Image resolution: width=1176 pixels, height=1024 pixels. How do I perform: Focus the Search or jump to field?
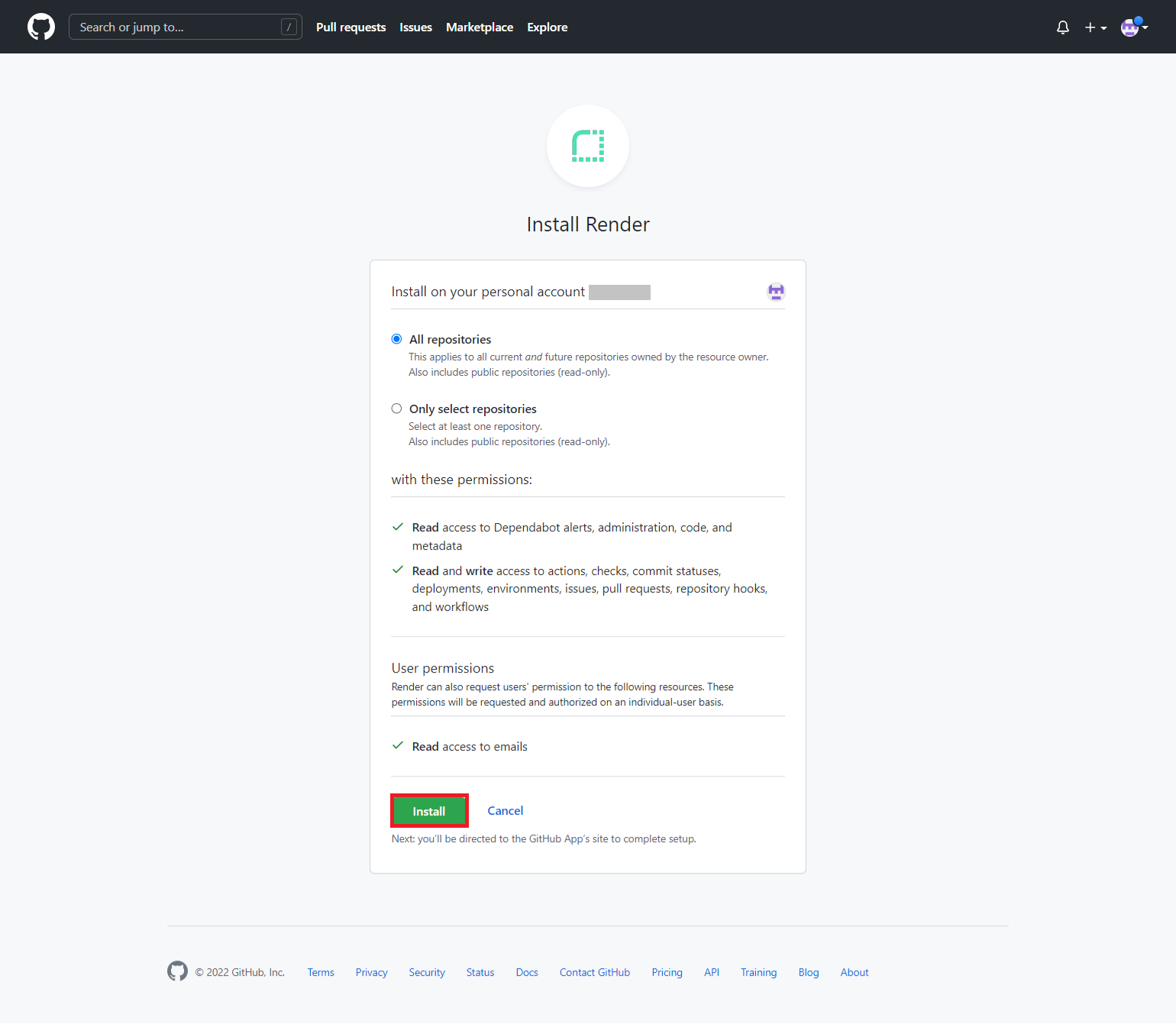coord(176,27)
